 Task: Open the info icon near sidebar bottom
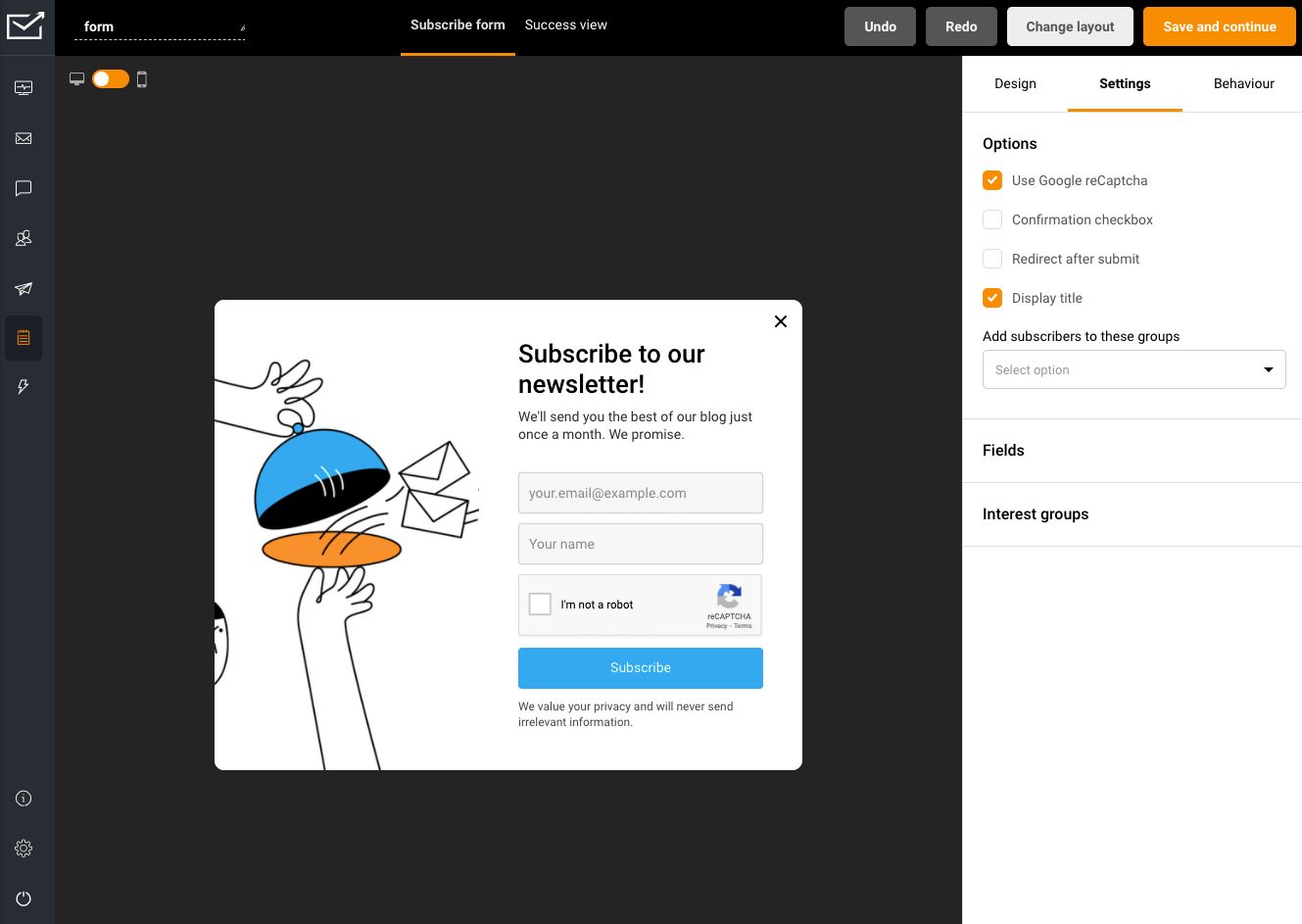tap(23, 798)
